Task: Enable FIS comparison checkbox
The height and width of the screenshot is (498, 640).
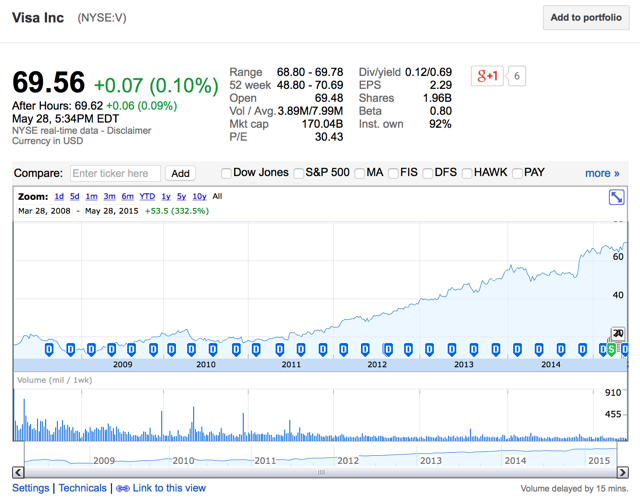Action: coord(393,173)
